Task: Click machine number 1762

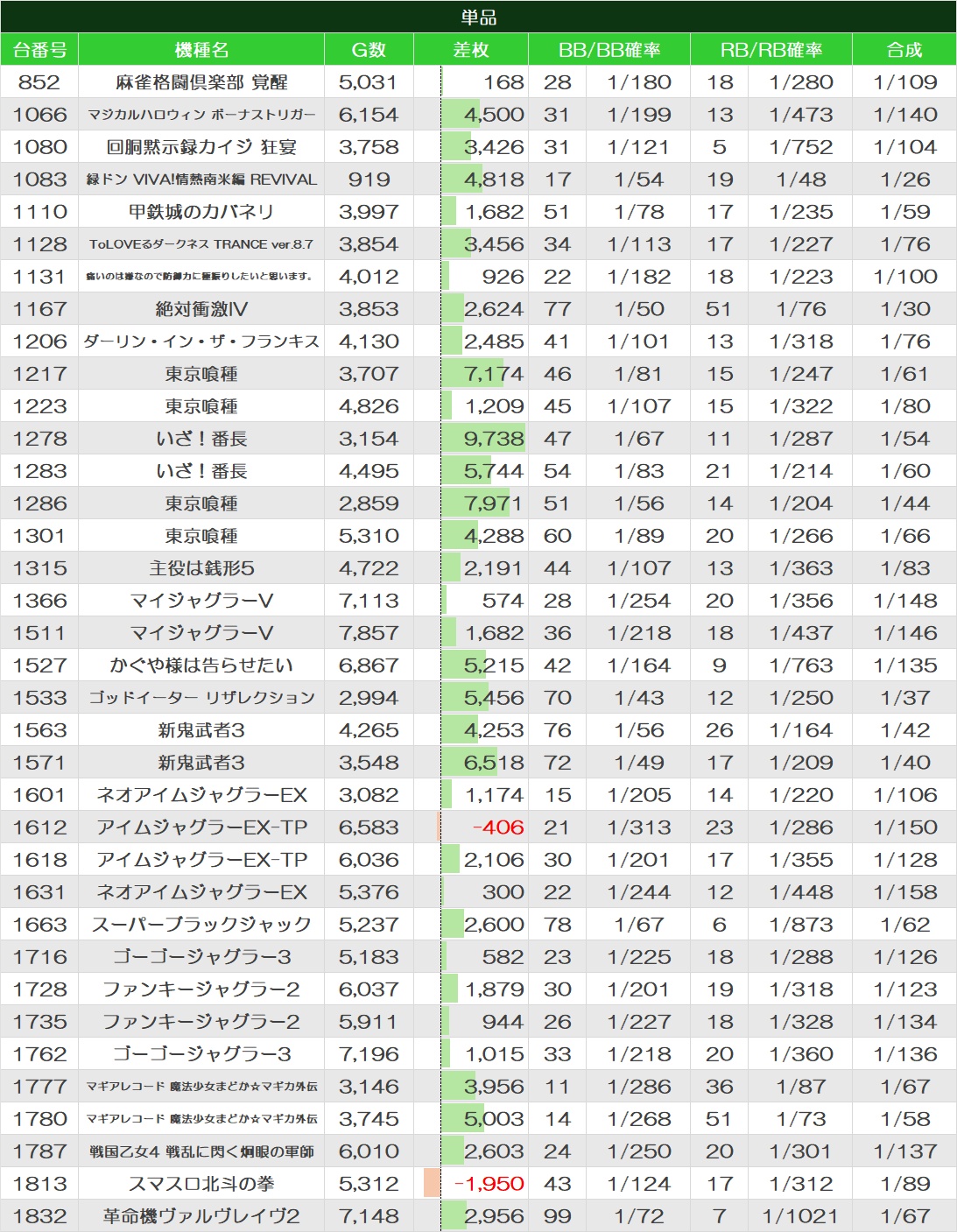Action: coord(39,1054)
